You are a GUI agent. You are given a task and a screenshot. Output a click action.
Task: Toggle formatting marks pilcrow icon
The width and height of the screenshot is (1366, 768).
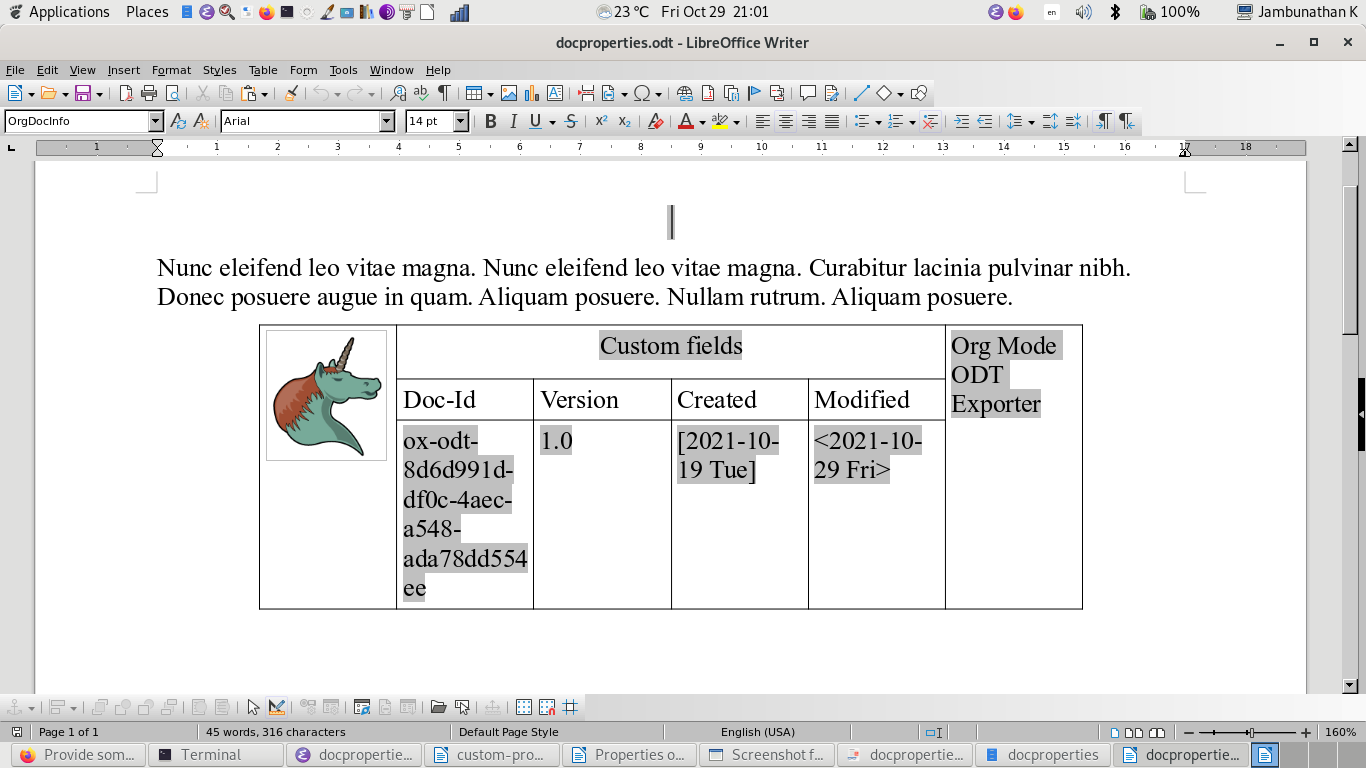[x=444, y=93]
